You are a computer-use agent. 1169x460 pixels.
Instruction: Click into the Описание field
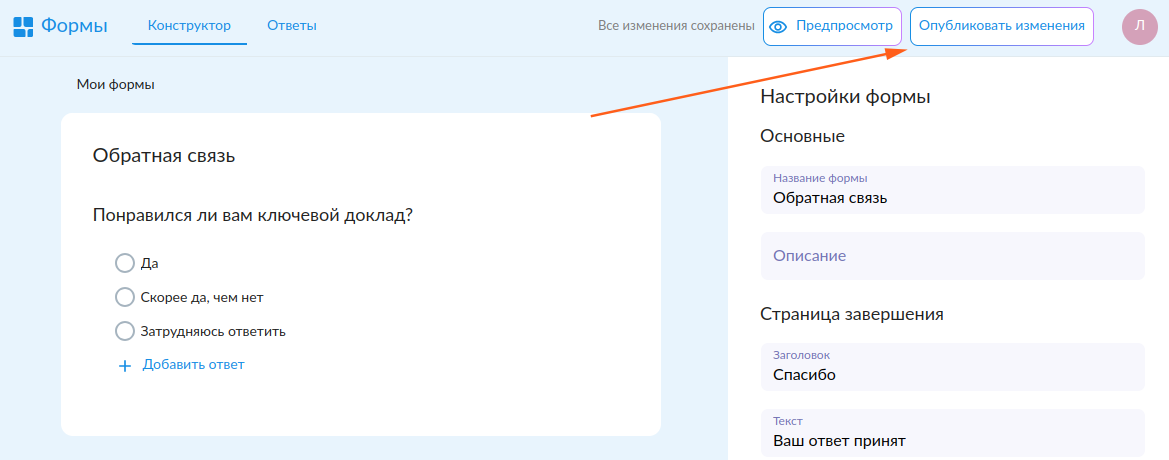952,256
